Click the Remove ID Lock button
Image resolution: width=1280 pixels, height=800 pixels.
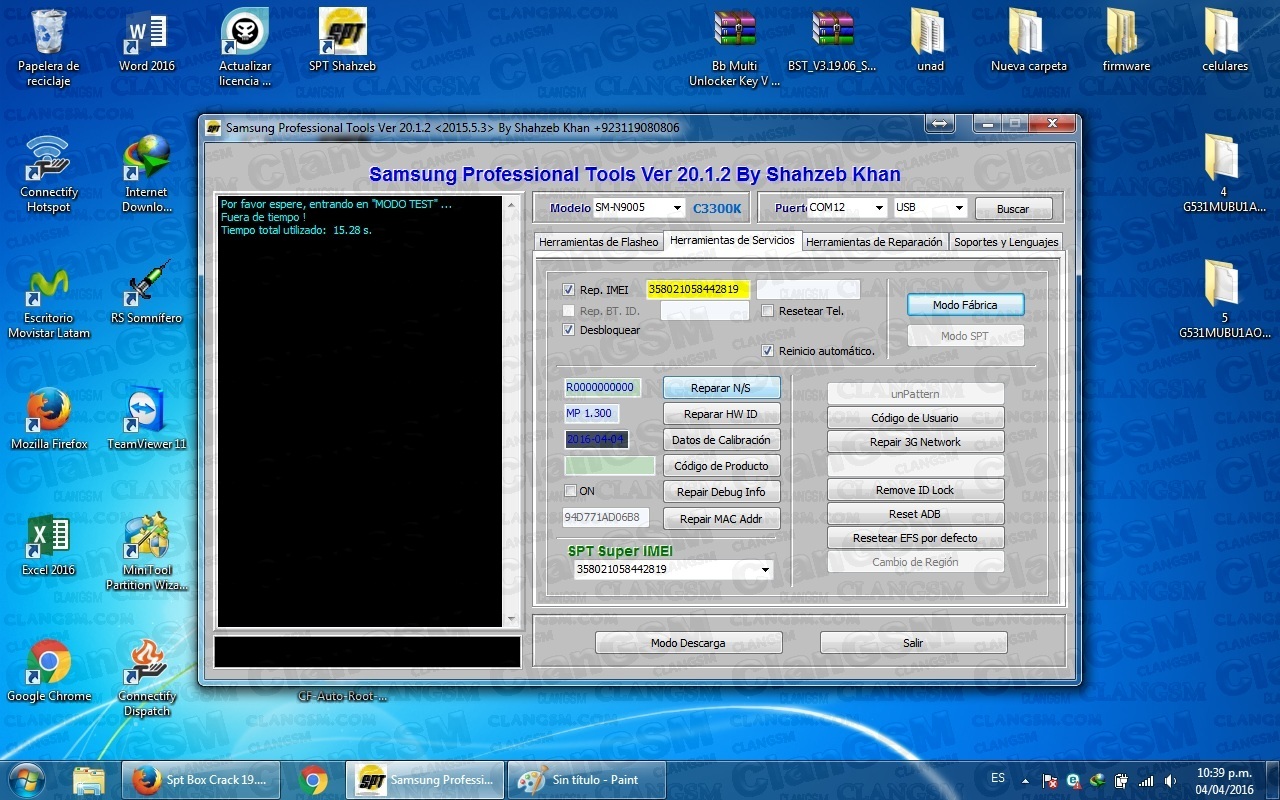pyautogui.click(x=915, y=490)
